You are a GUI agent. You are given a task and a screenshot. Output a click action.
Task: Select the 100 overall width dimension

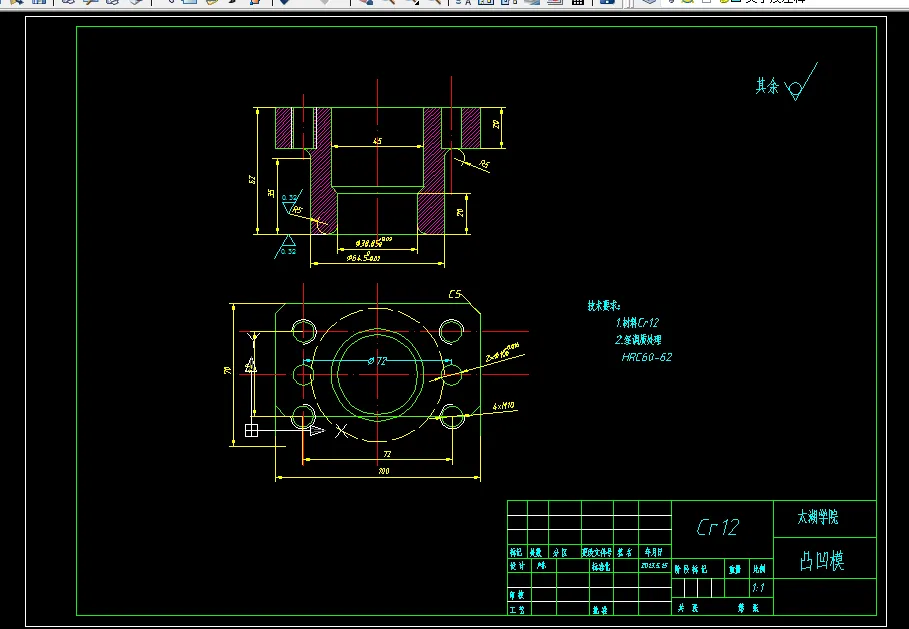pyautogui.click(x=384, y=471)
